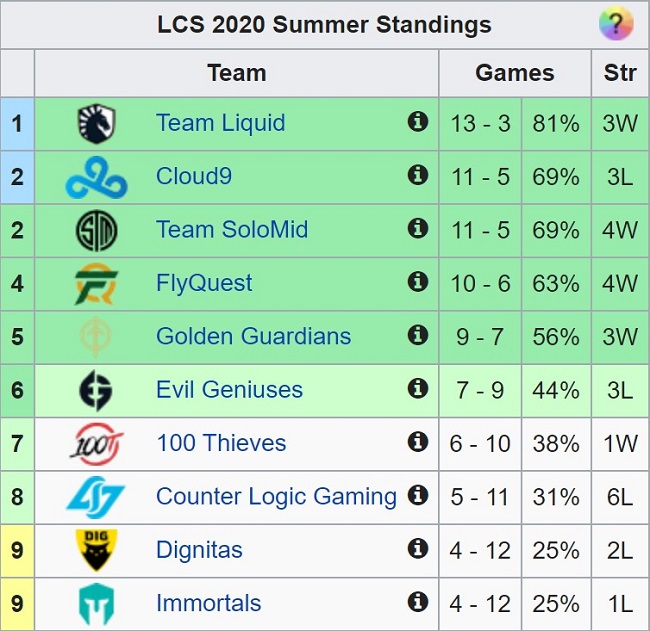Click the 100 Thieves info icon
Viewport: 650px width, 631px height.
pos(418,442)
